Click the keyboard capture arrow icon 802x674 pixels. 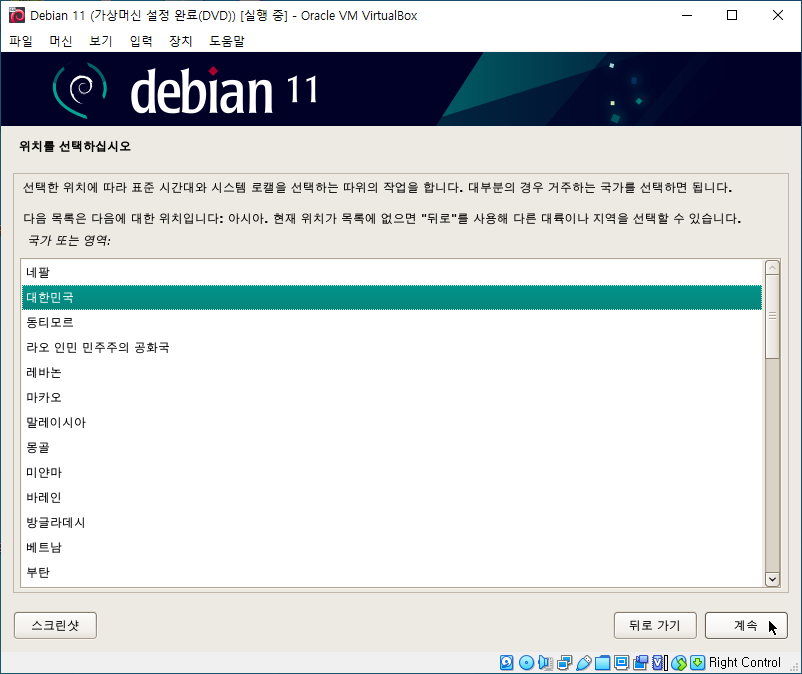698,662
